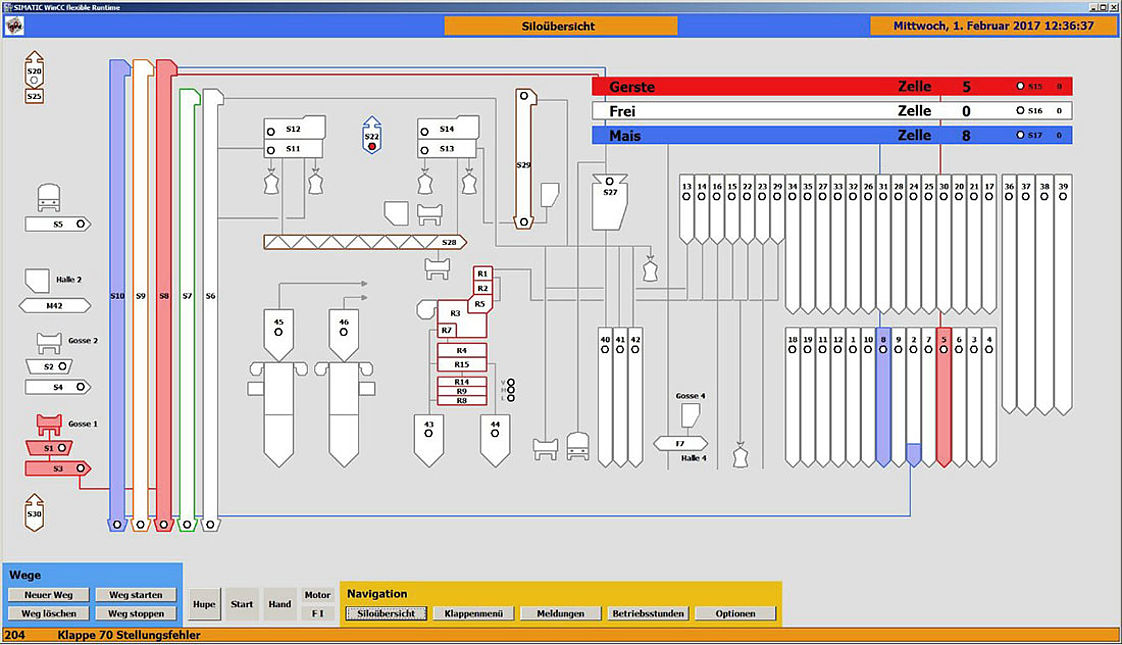The width and height of the screenshot is (1122, 645).
Task: Select the S4 conveyor
Action: click(x=58, y=387)
